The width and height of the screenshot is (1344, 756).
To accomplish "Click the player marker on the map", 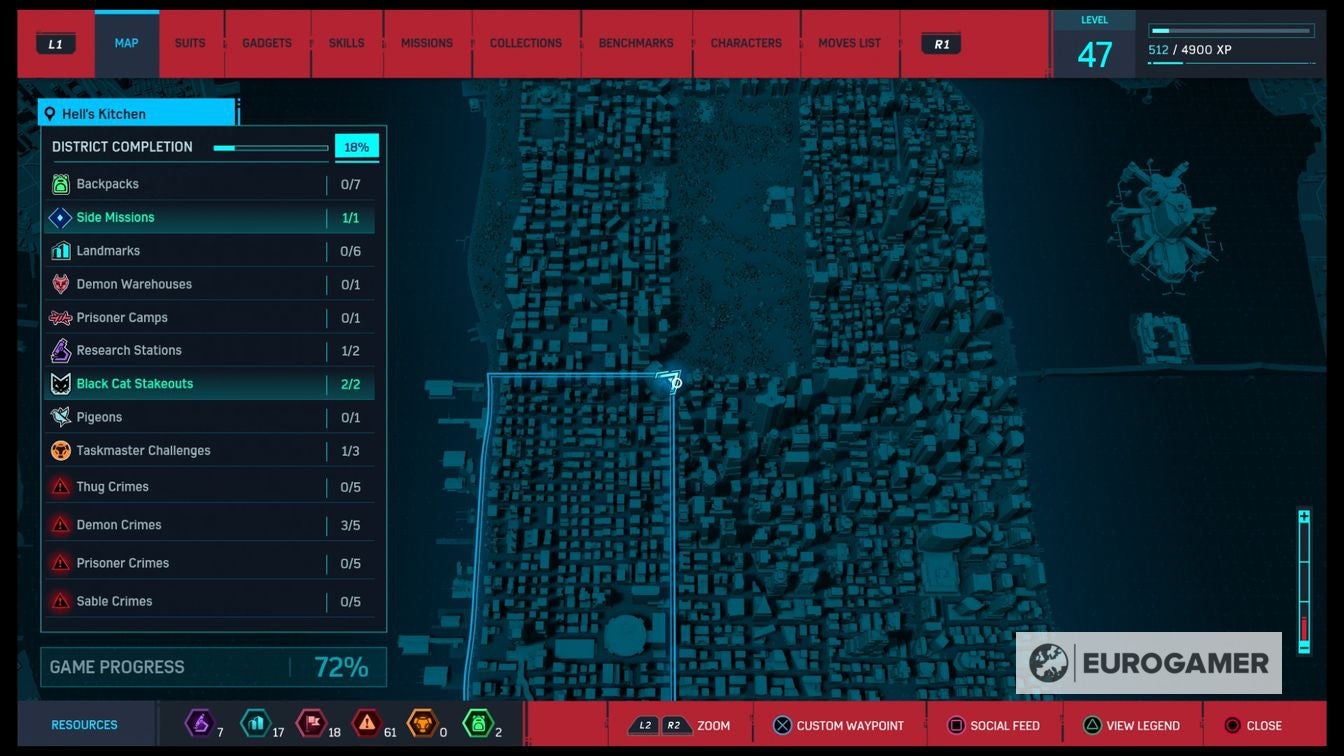I will click(x=668, y=381).
